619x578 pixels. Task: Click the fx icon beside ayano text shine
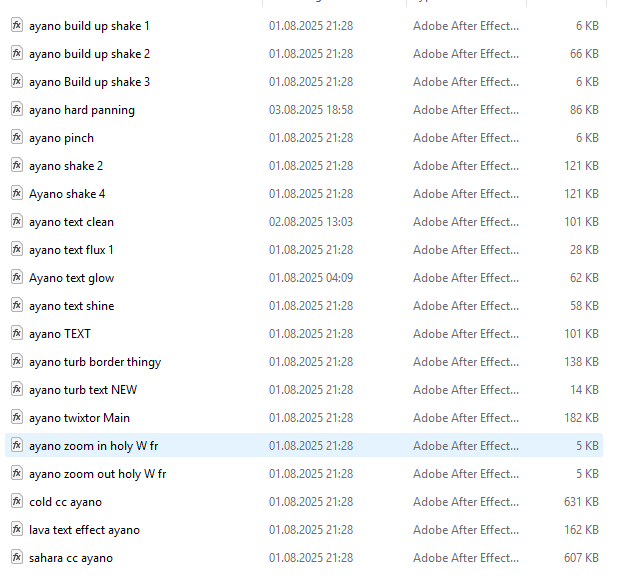[x=17, y=306]
